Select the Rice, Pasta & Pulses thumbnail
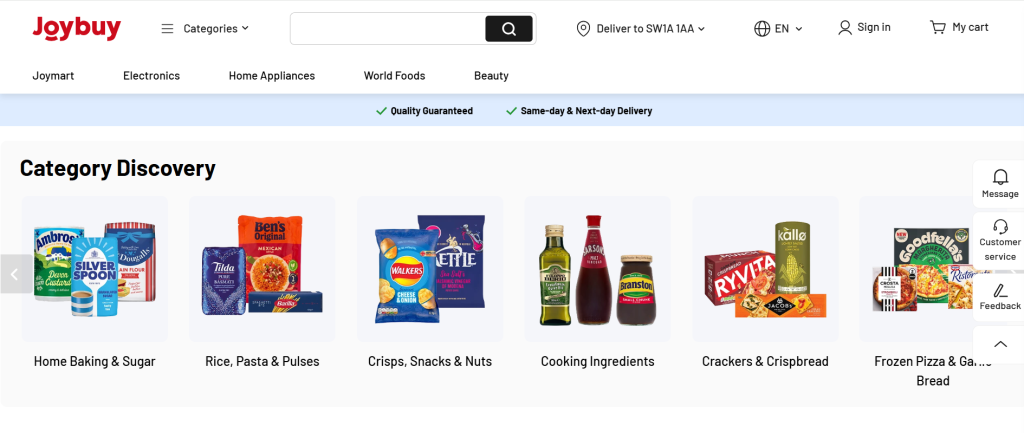The height and width of the screenshot is (433, 1024). (x=262, y=269)
